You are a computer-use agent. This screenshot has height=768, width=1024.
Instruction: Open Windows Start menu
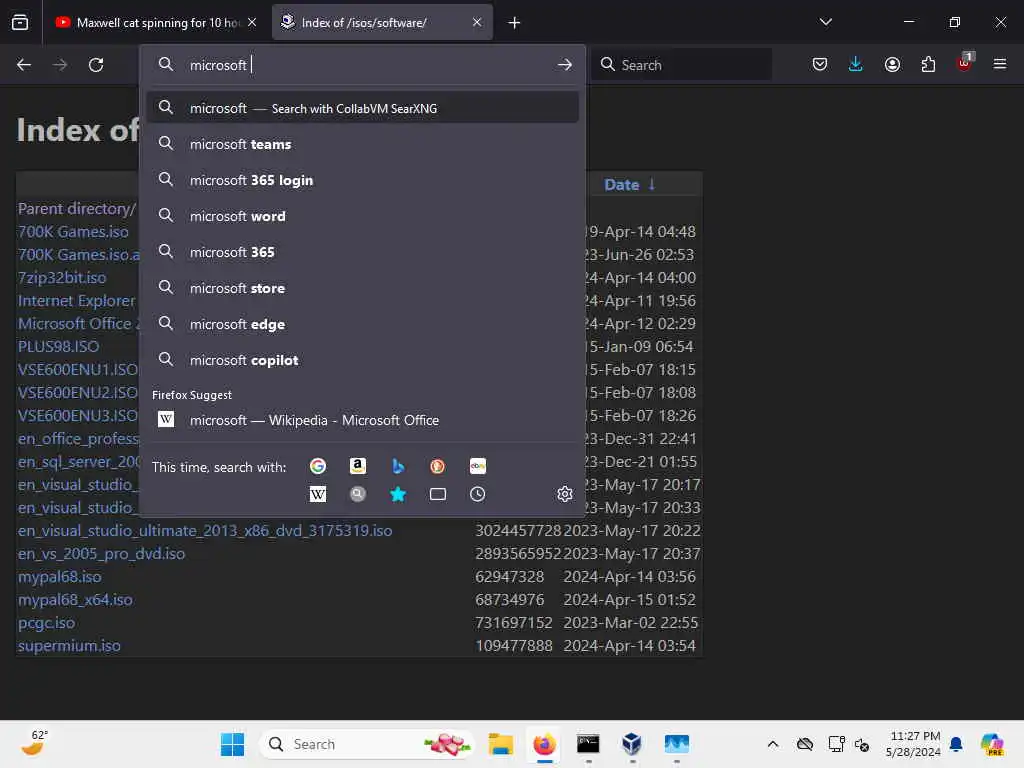click(x=232, y=744)
